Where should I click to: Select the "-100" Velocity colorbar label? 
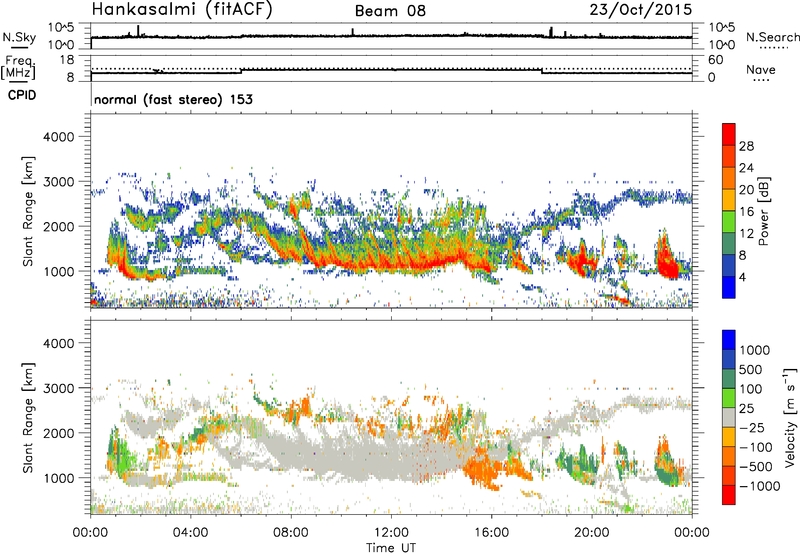pyautogui.click(x=756, y=447)
